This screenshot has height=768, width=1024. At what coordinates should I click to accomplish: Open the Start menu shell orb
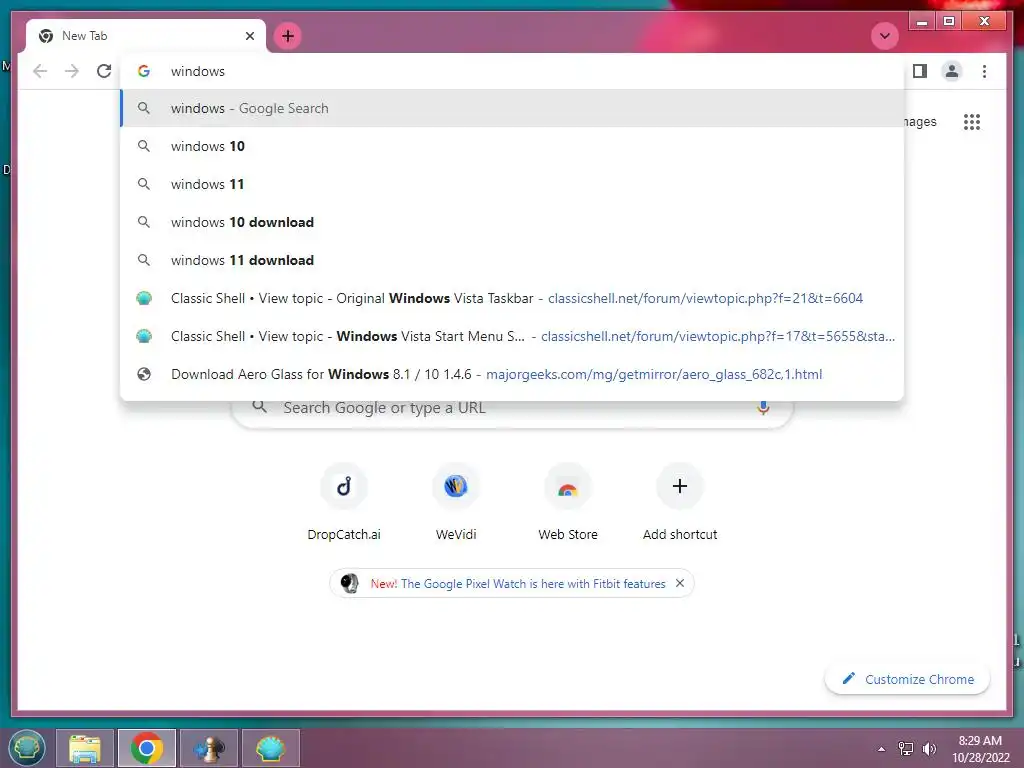click(x=26, y=748)
